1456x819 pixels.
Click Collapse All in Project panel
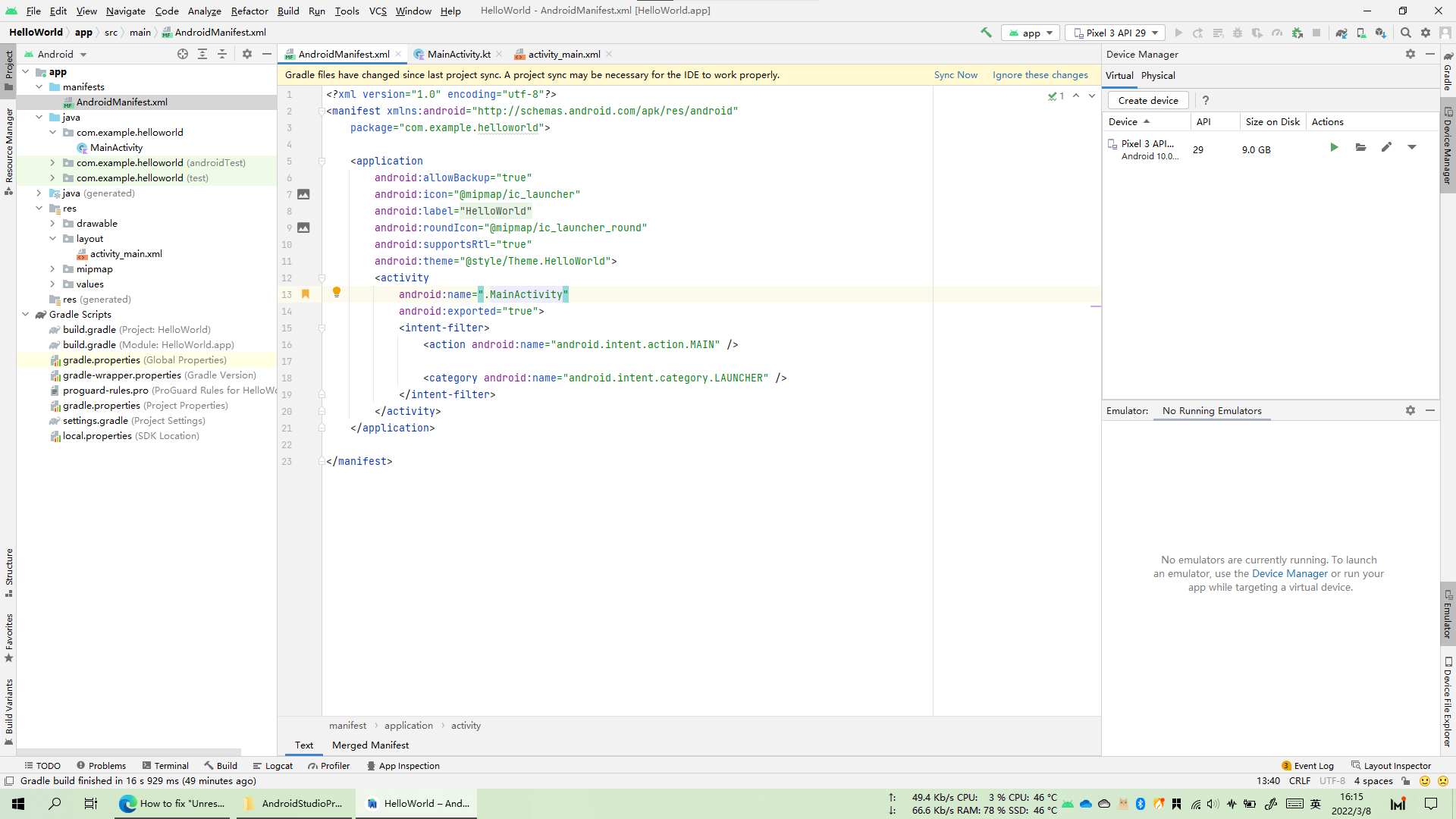(x=222, y=54)
